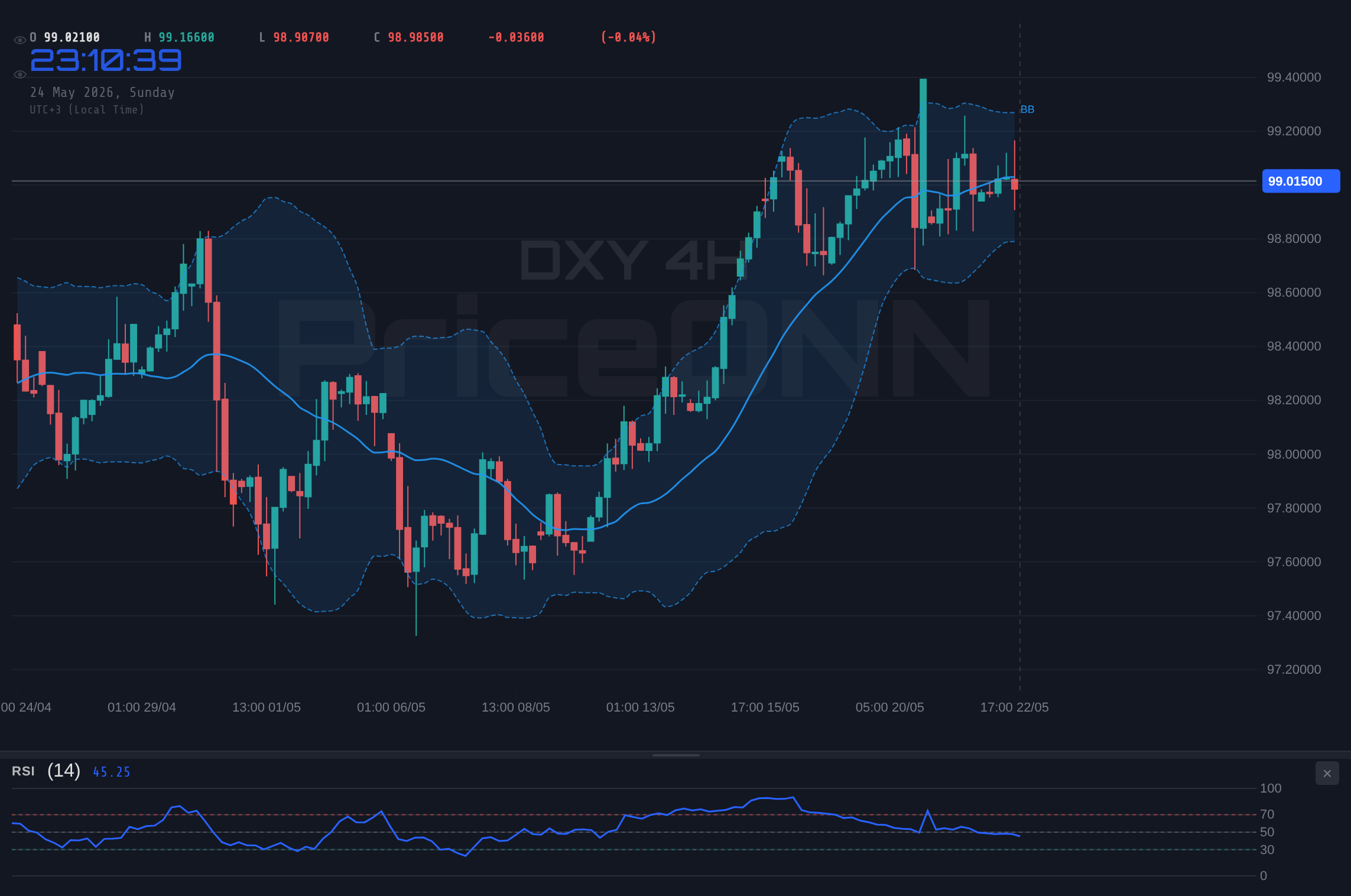This screenshot has width=1351, height=896.
Task: Click the close price value 98.98500
Action: pos(416,37)
